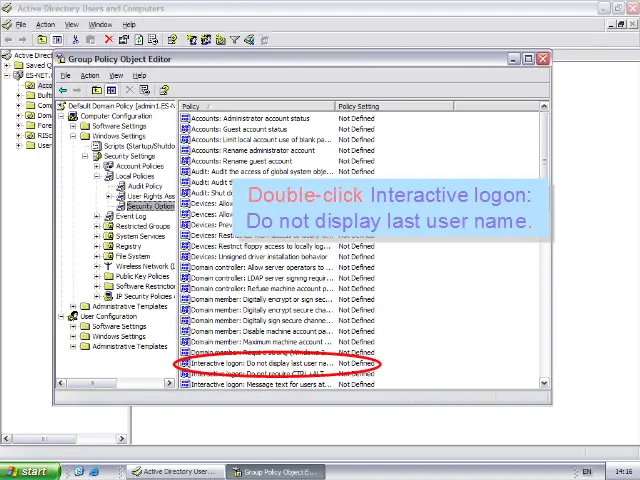Click the properties icon in Active Directory toolbar
Screen dimensions: 640x480
tap(124, 40)
